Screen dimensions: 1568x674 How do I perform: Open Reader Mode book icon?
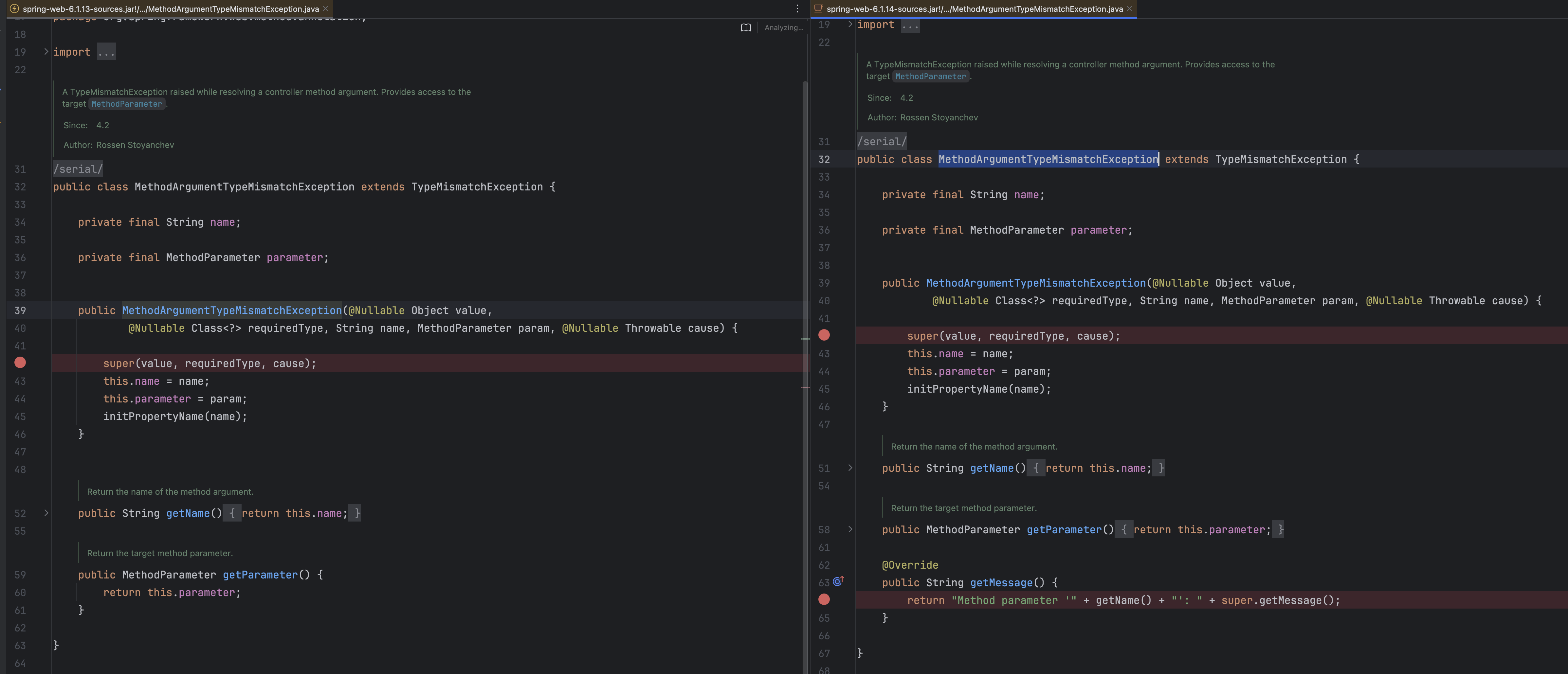[x=746, y=27]
